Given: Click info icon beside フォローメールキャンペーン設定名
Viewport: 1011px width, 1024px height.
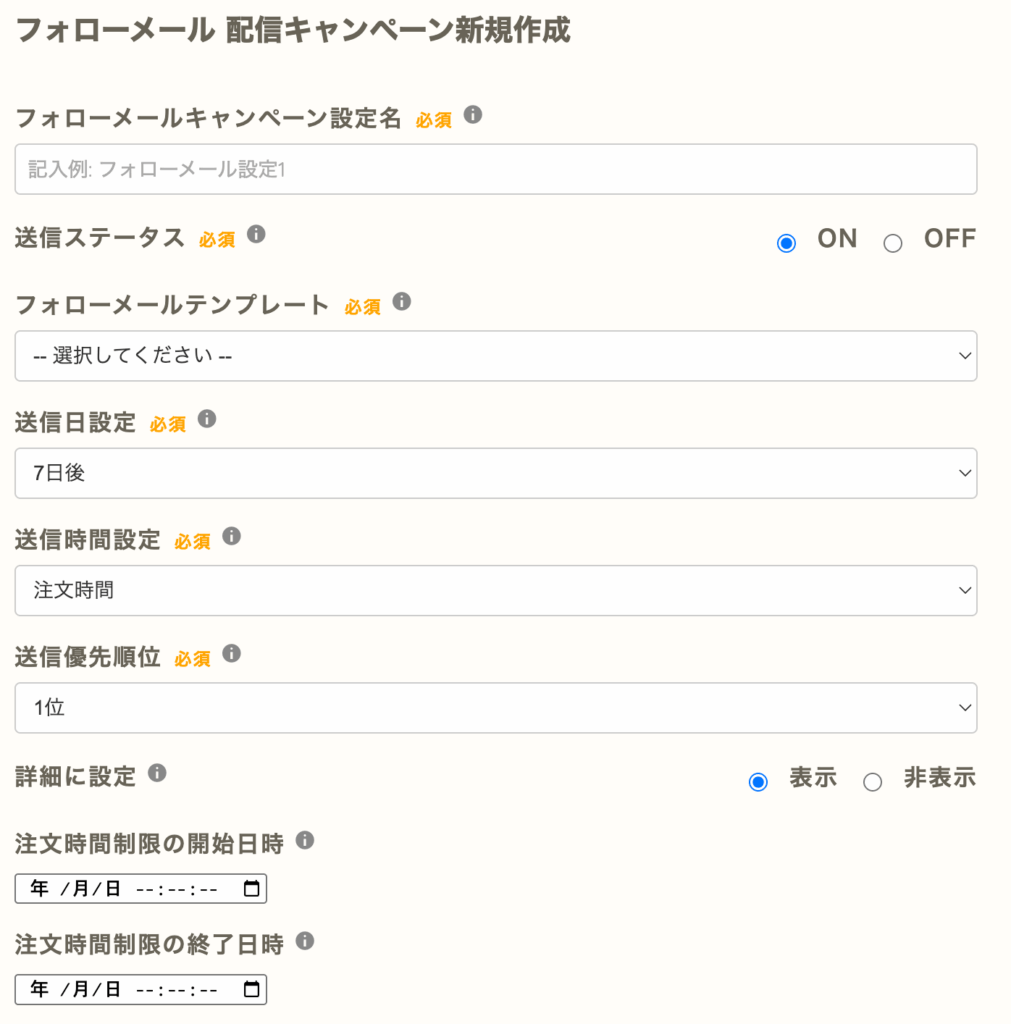Looking at the screenshot, I should (x=474, y=116).
